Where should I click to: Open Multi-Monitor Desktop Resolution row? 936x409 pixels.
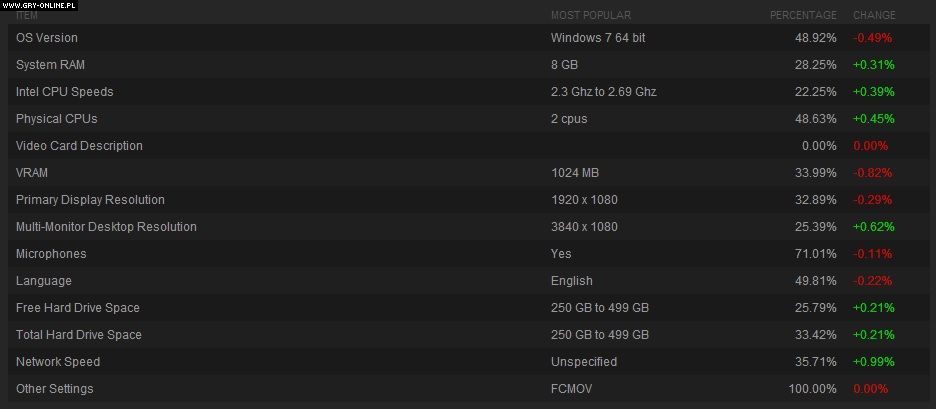coord(106,227)
